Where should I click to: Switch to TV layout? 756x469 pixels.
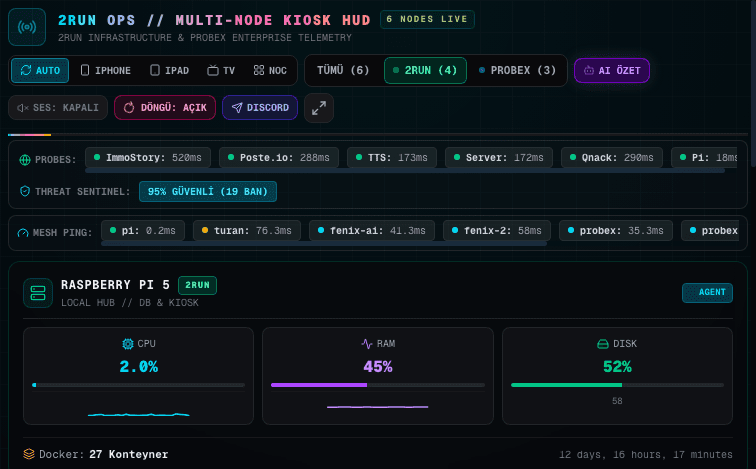coord(221,70)
